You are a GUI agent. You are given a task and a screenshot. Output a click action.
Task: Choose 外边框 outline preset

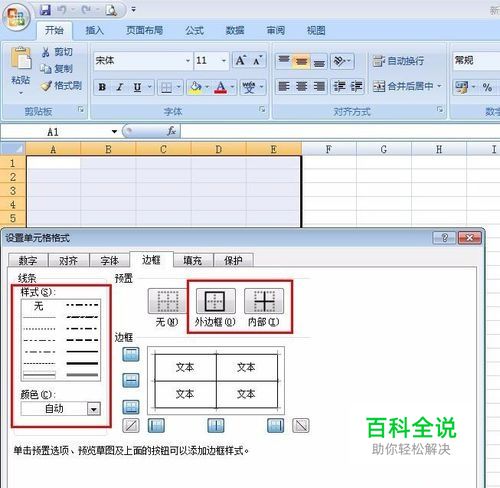215,301
